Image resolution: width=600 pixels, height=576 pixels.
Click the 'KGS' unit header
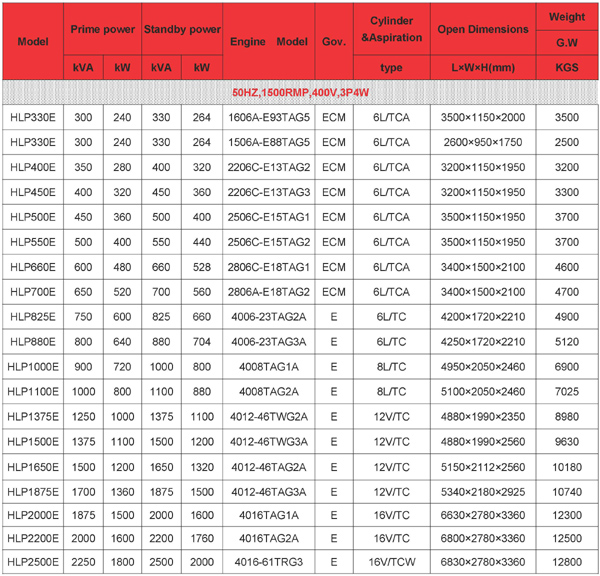[567, 67]
